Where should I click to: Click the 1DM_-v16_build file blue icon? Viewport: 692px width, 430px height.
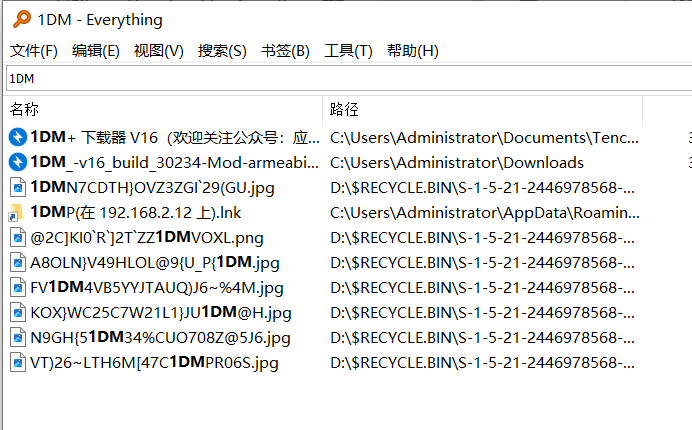pyautogui.click(x=18, y=162)
